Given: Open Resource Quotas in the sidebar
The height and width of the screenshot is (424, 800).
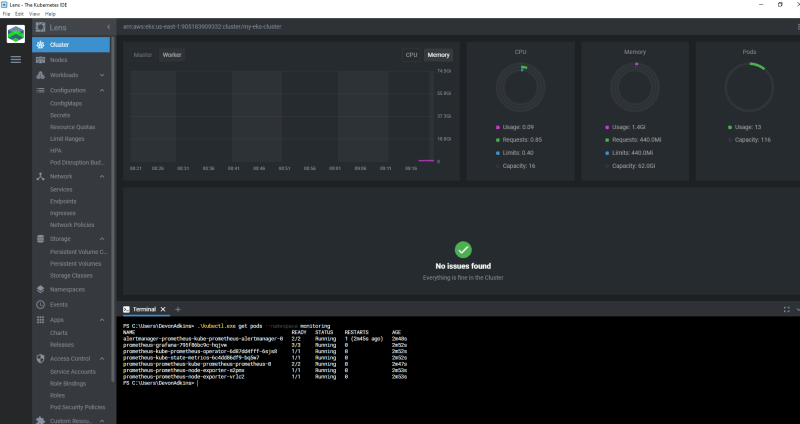Looking at the screenshot, I should (x=72, y=127).
